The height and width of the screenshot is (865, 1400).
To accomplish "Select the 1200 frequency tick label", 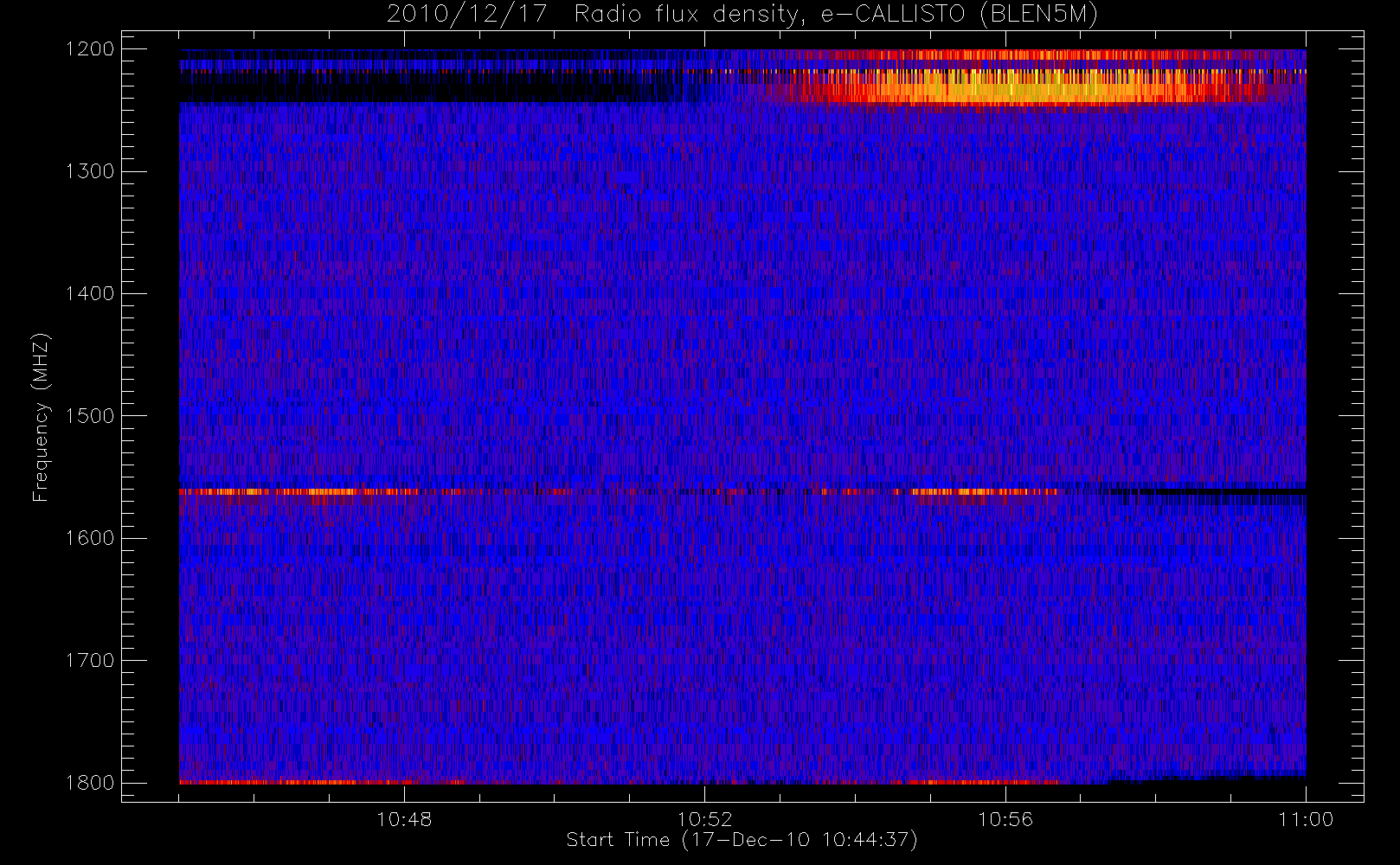I will tap(90, 49).
